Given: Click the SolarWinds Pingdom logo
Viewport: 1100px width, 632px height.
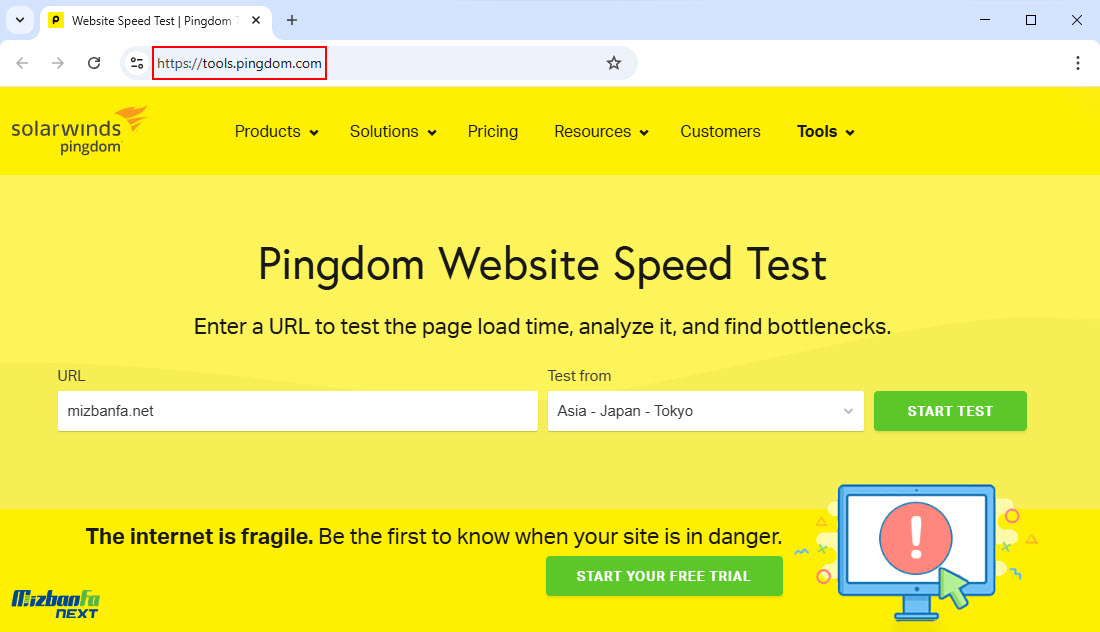Looking at the screenshot, I should 79,130.
